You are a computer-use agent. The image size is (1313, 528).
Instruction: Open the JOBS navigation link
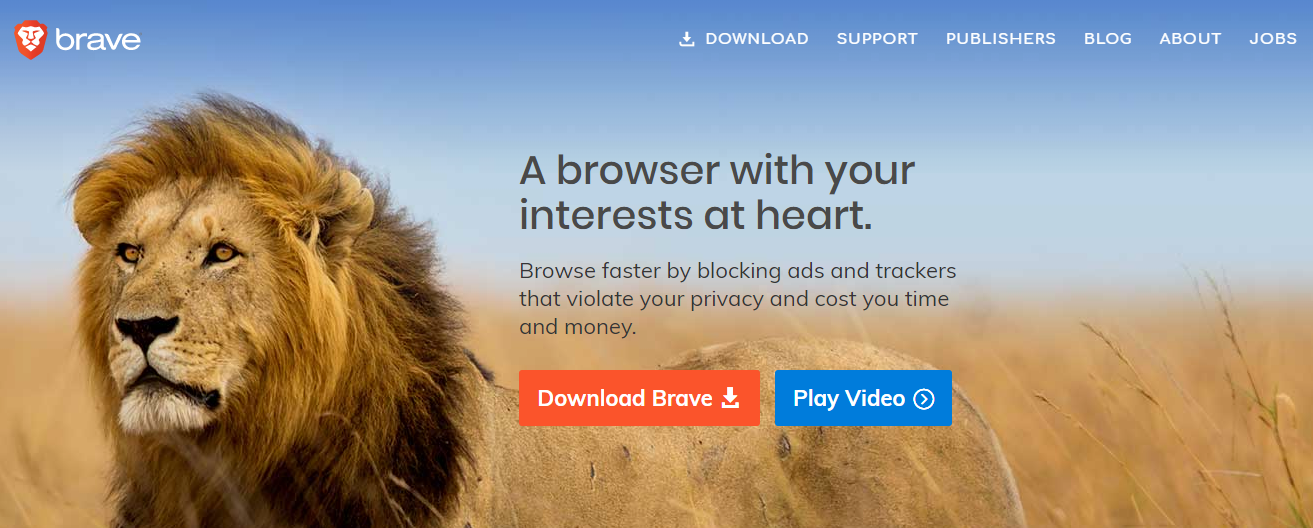point(1273,39)
